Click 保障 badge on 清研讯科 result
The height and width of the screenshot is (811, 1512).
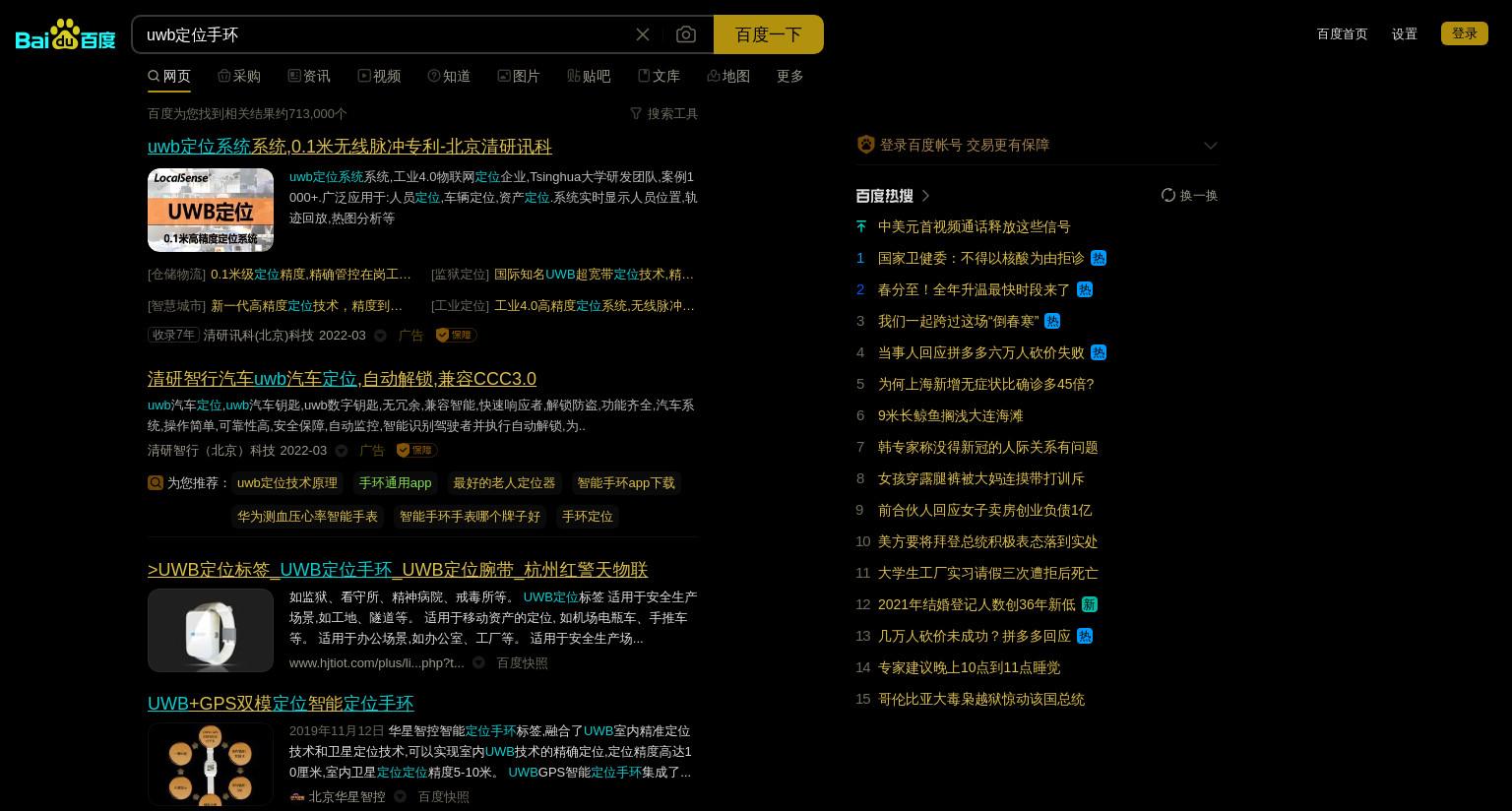(456, 336)
